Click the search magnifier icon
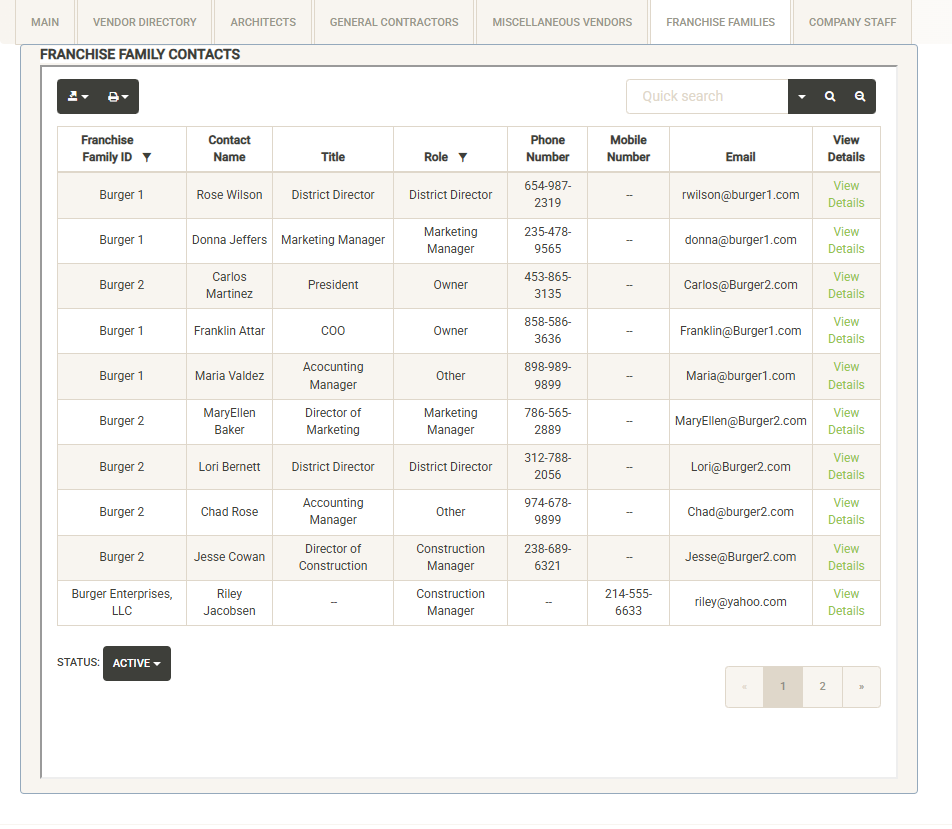The width and height of the screenshot is (952, 829). pyautogui.click(x=830, y=97)
